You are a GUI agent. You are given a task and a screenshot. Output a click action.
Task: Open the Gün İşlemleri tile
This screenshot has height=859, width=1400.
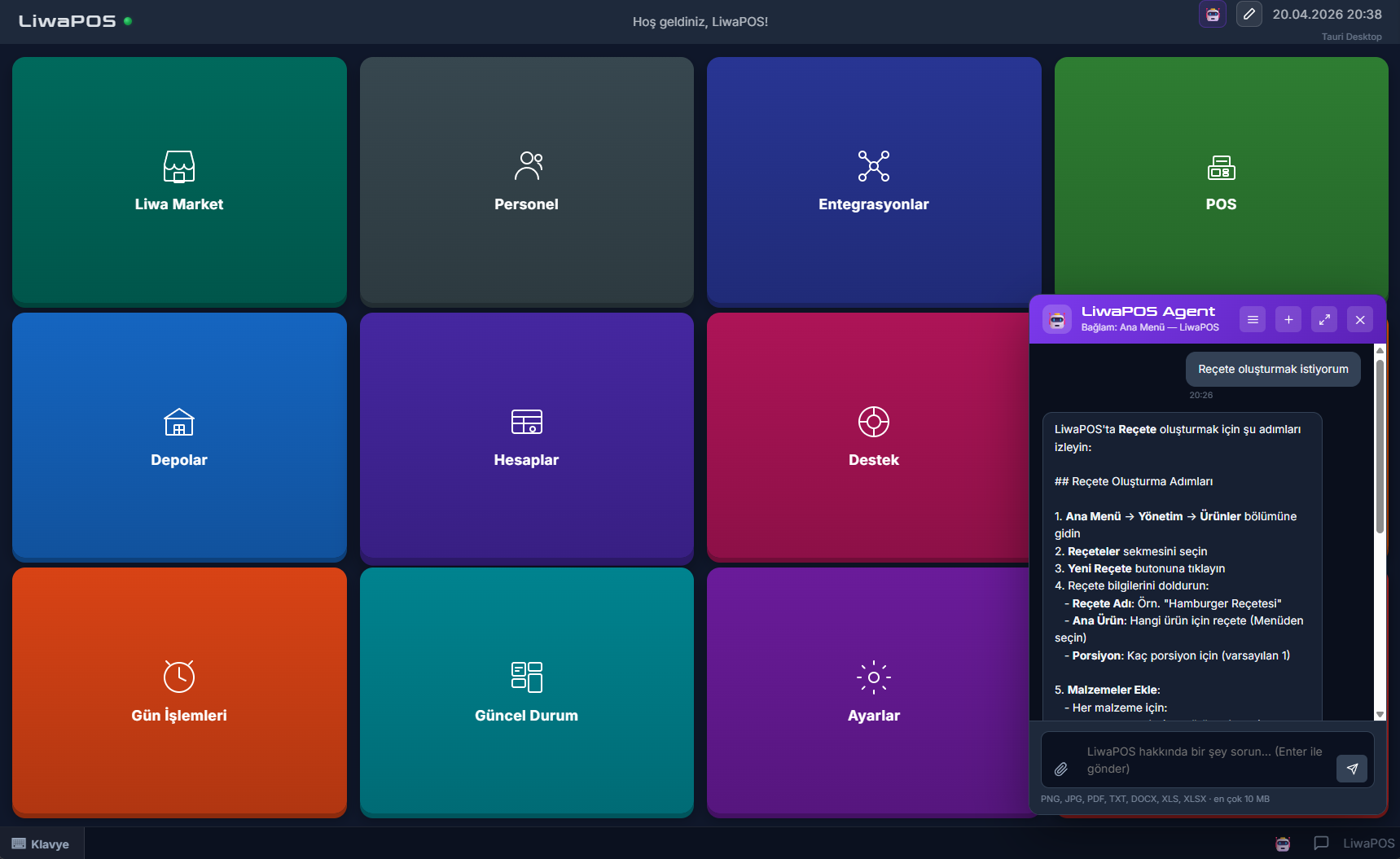pyautogui.click(x=179, y=692)
